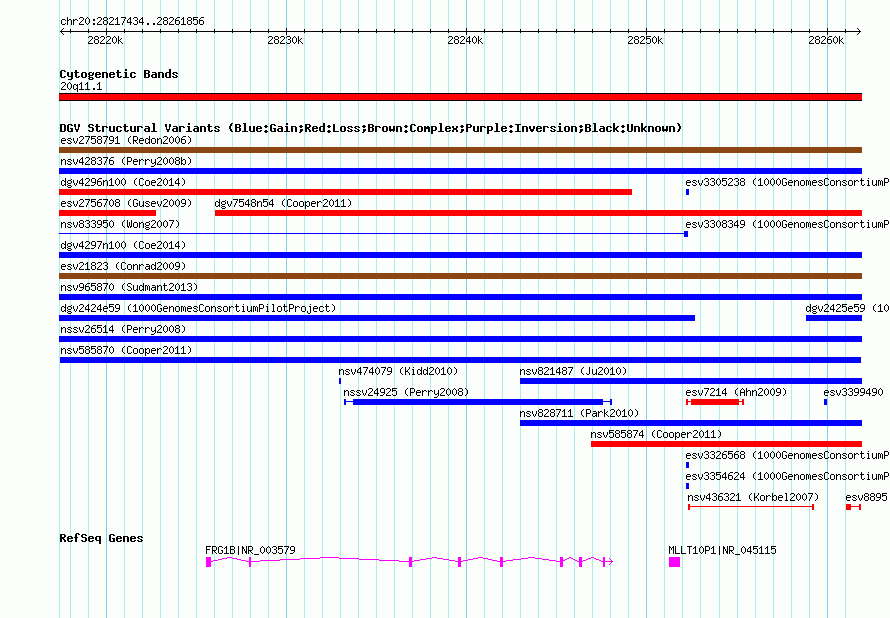Open variant nsv833950 (Wong2007) label
The width and height of the screenshot is (890, 618).
pyautogui.click(x=120, y=224)
